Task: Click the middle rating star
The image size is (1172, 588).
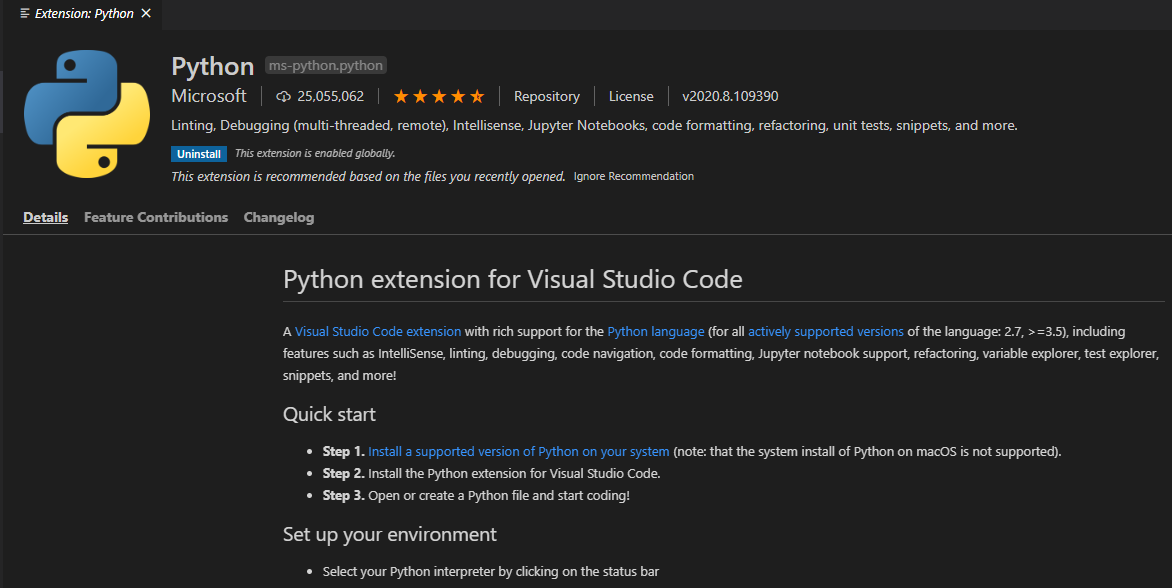Action: tap(438, 95)
